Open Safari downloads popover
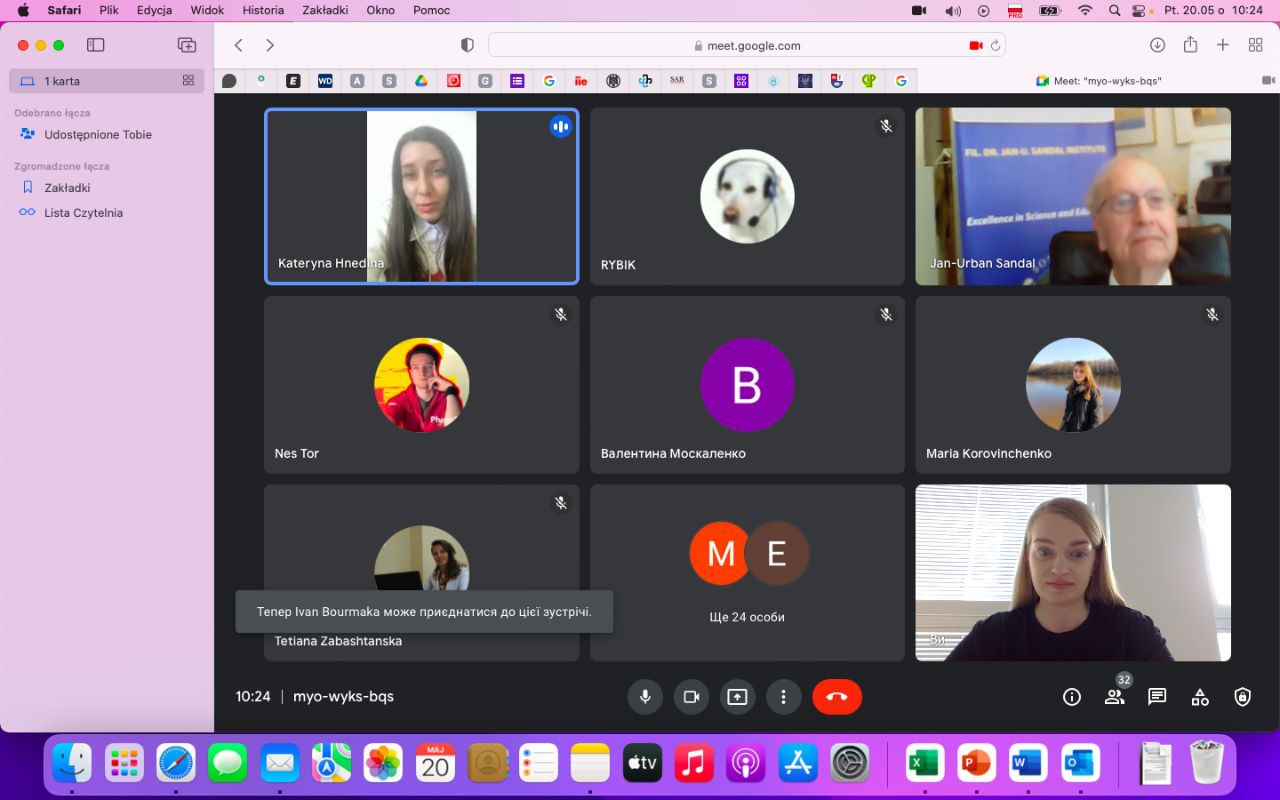1280x800 pixels. (1157, 45)
